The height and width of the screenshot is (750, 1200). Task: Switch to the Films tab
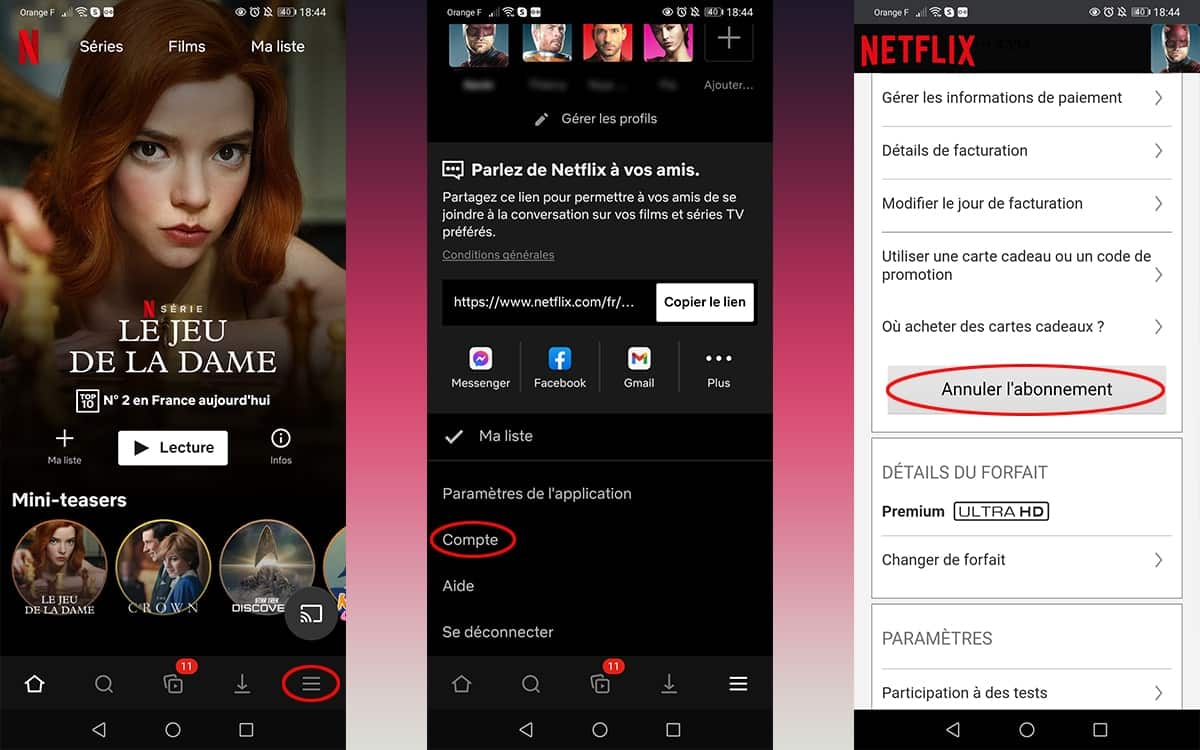(186, 47)
